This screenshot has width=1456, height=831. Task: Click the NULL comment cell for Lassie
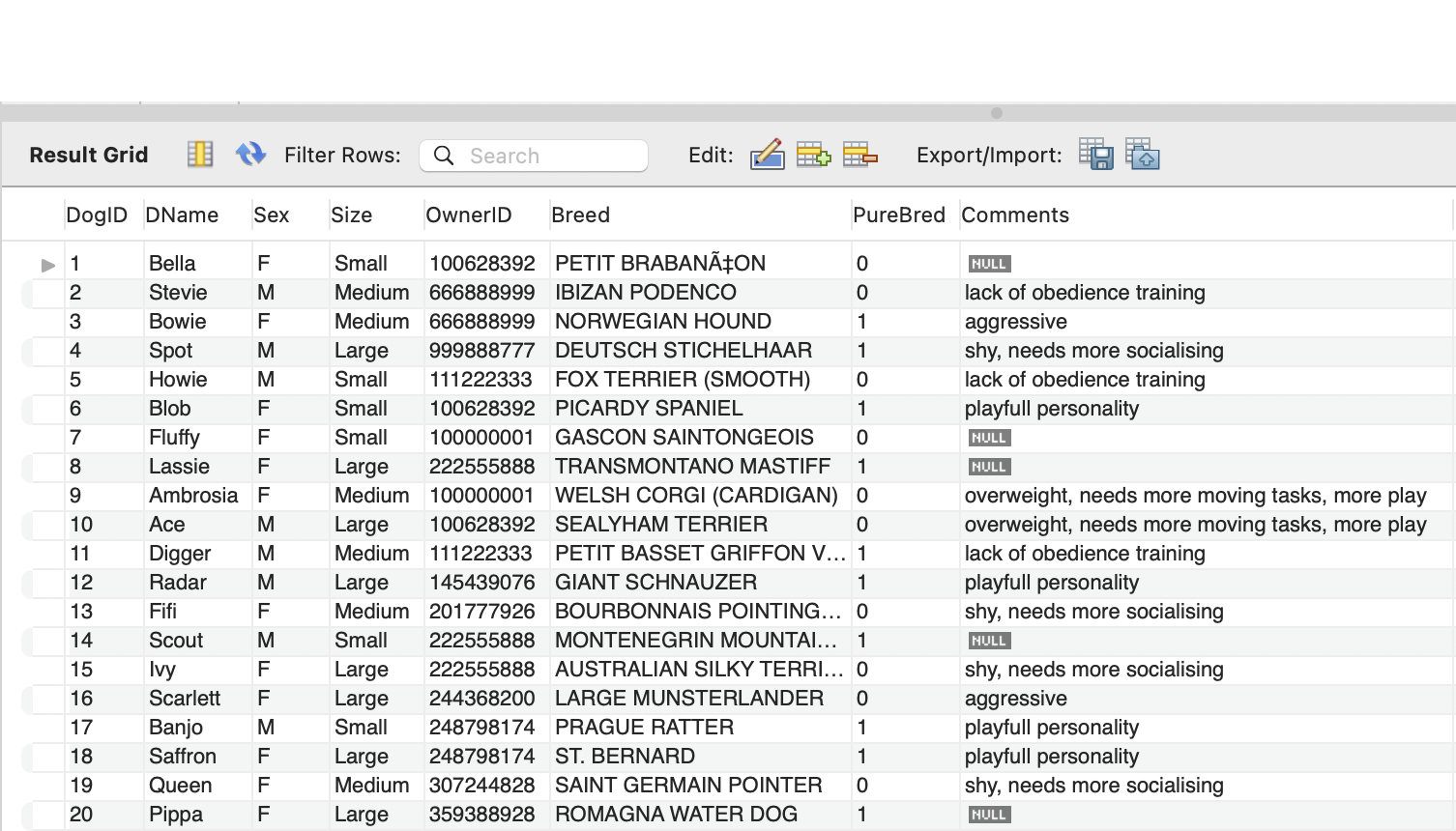click(988, 467)
